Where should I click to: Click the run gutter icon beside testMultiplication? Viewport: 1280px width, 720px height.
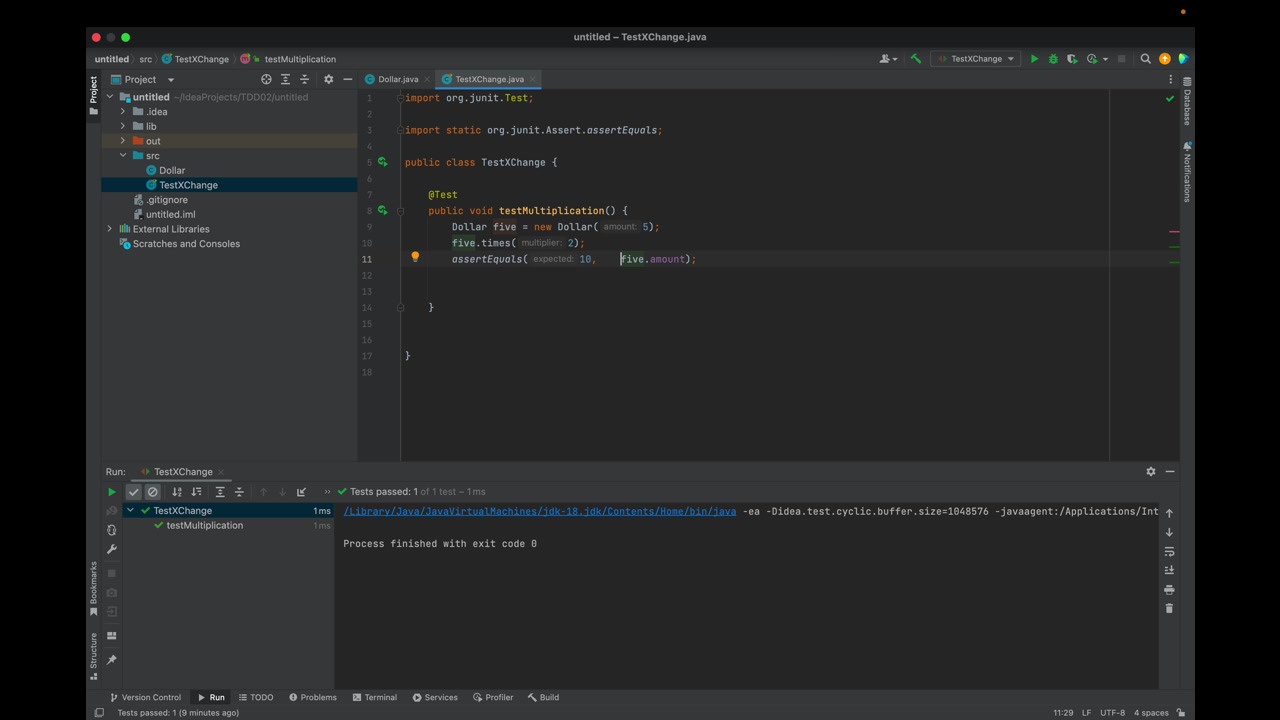click(382, 211)
